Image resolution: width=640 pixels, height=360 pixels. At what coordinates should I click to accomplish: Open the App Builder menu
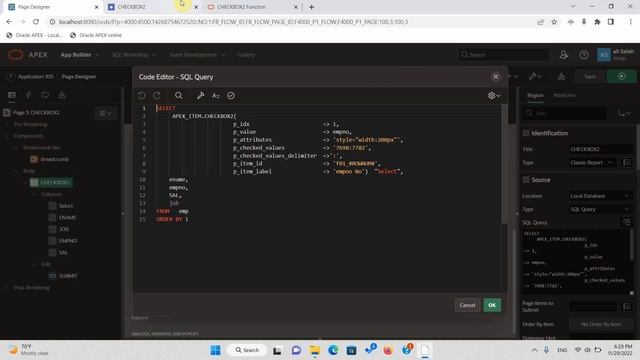(80, 55)
